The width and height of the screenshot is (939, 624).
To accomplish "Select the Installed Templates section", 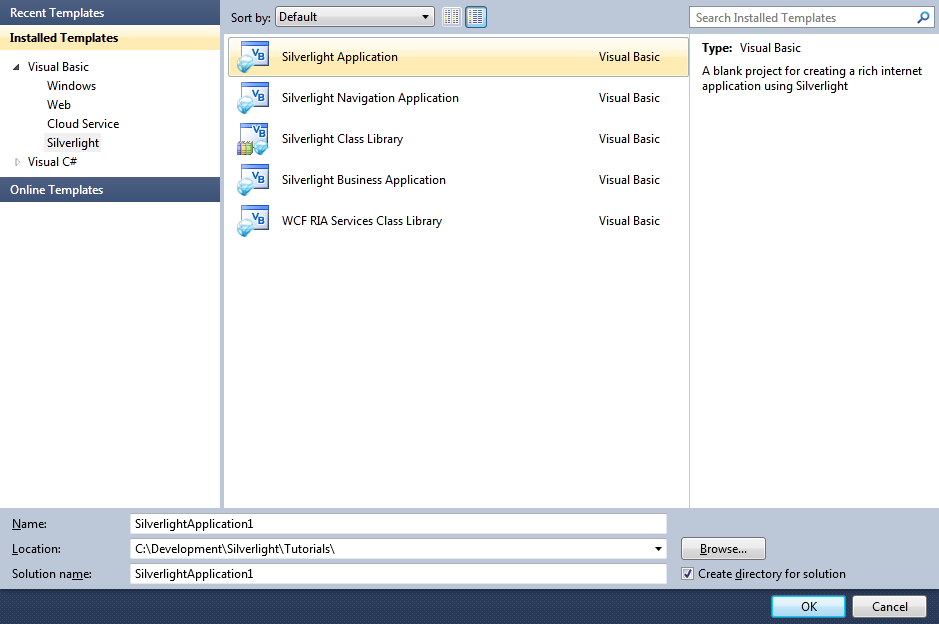I will [x=110, y=38].
